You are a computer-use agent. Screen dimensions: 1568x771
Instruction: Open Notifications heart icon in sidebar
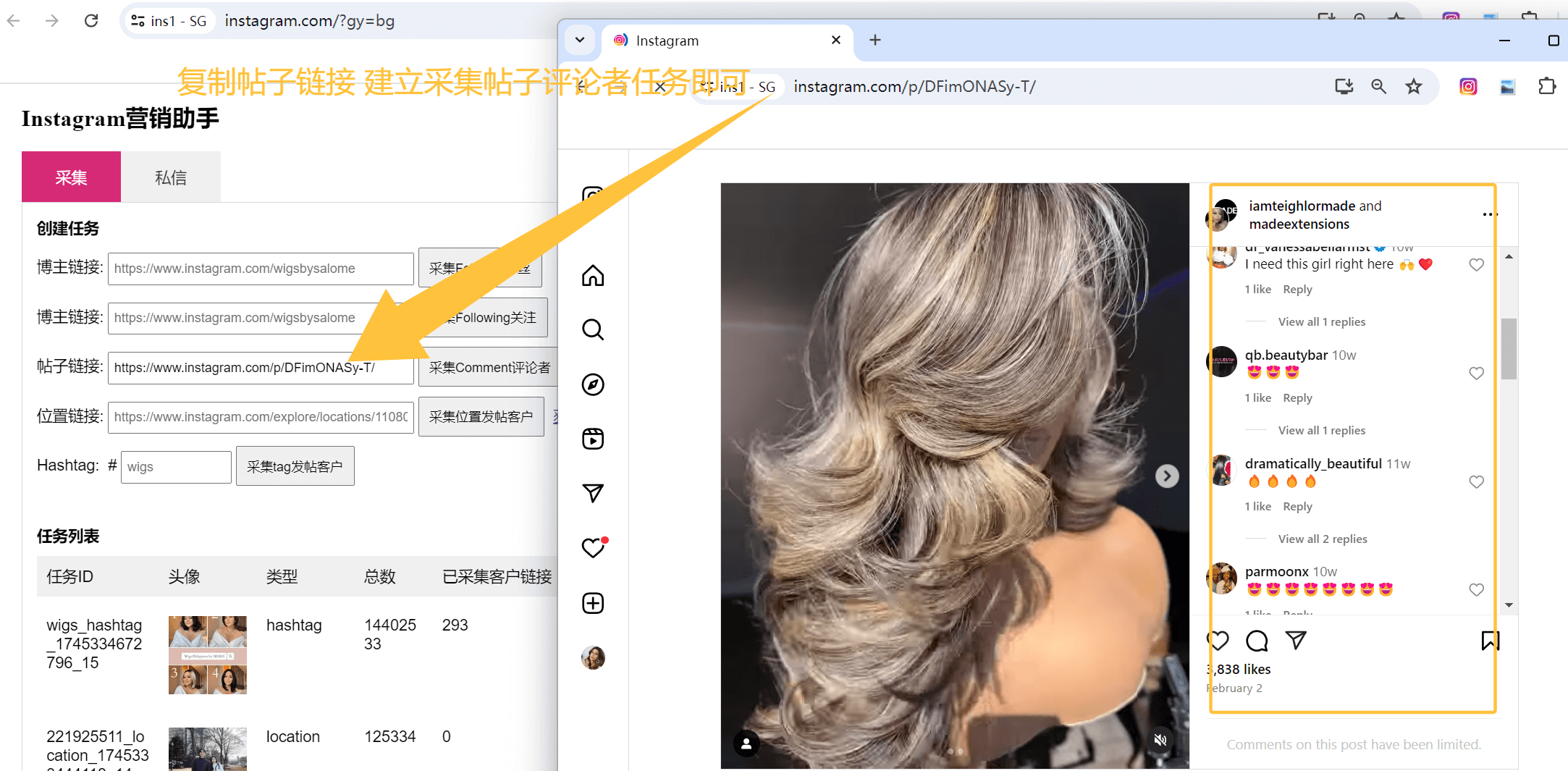pyautogui.click(x=594, y=547)
